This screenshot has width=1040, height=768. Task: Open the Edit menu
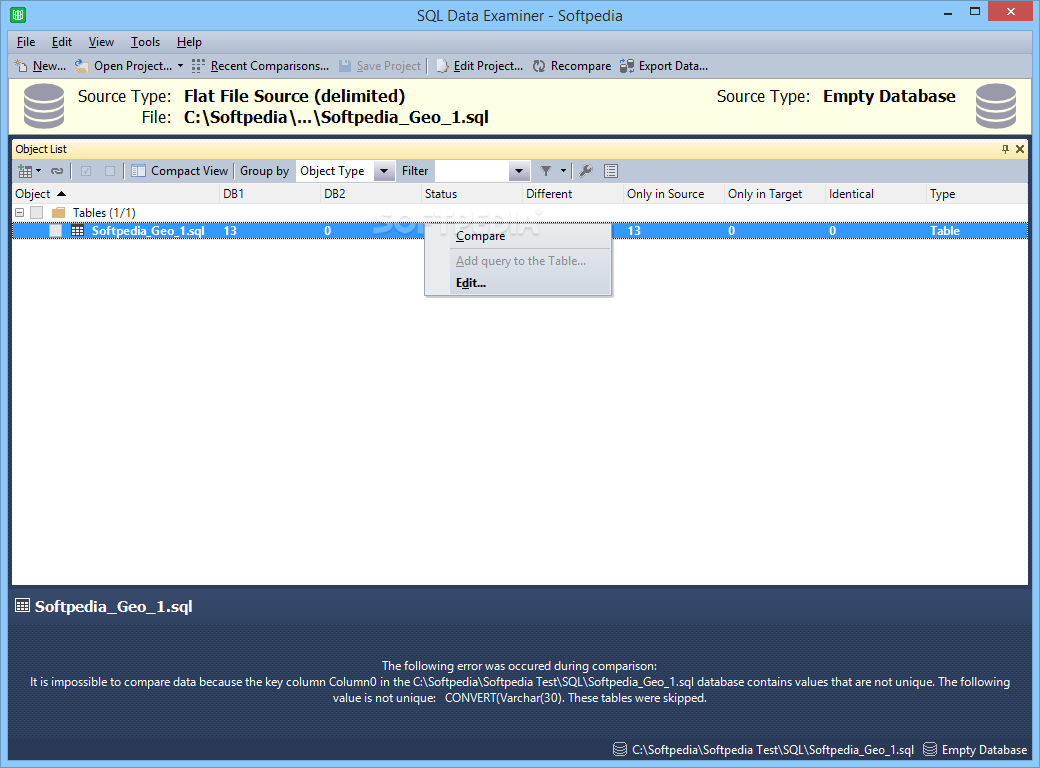pyautogui.click(x=62, y=42)
